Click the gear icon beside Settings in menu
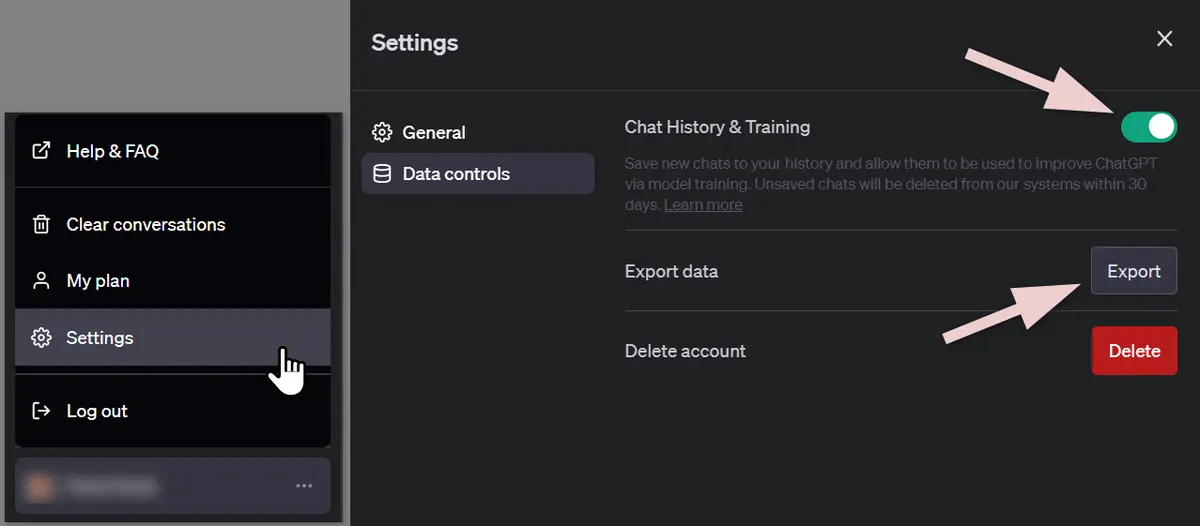 pyautogui.click(x=41, y=338)
